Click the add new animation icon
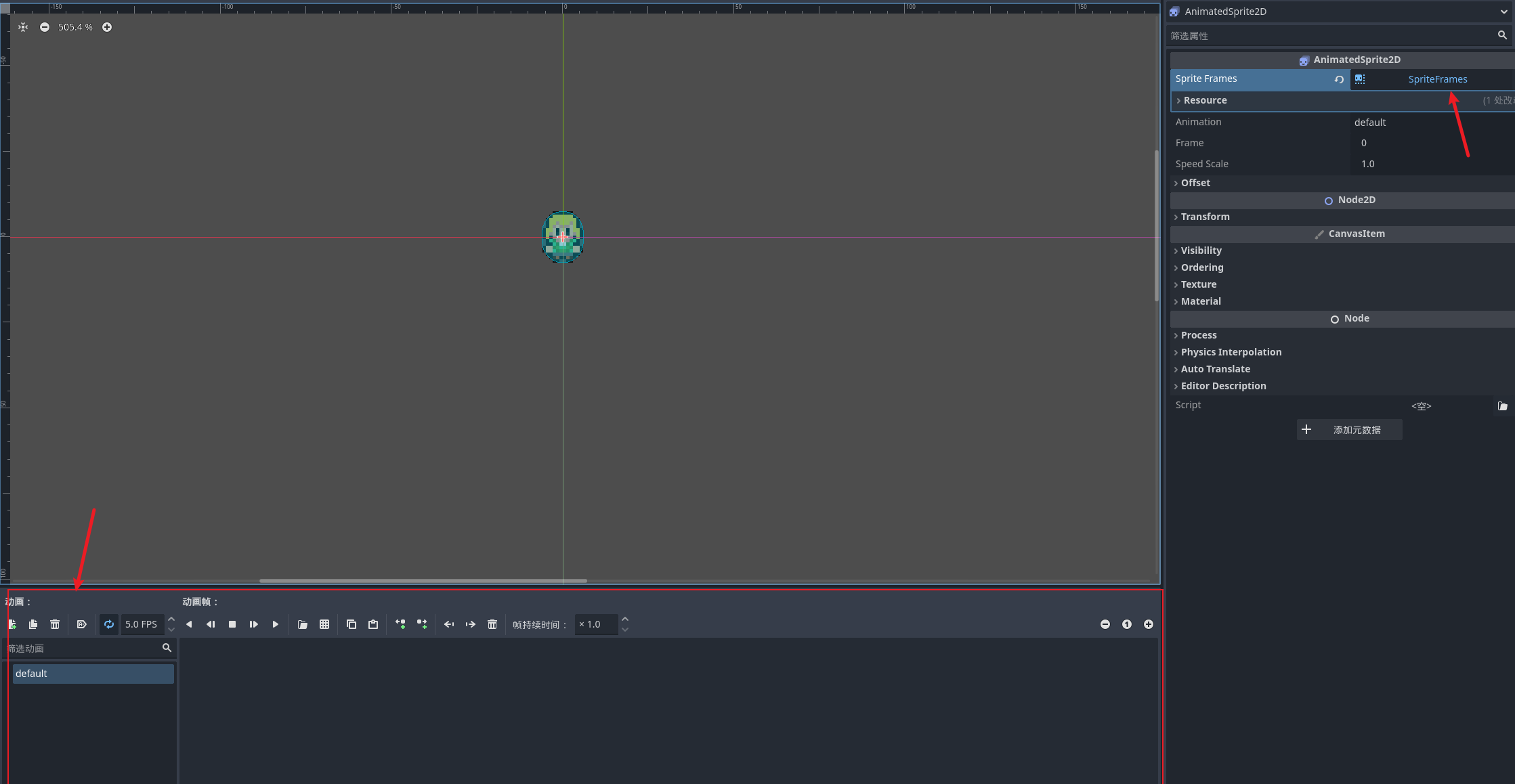This screenshot has height=784, width=1515. pos(12,624)
